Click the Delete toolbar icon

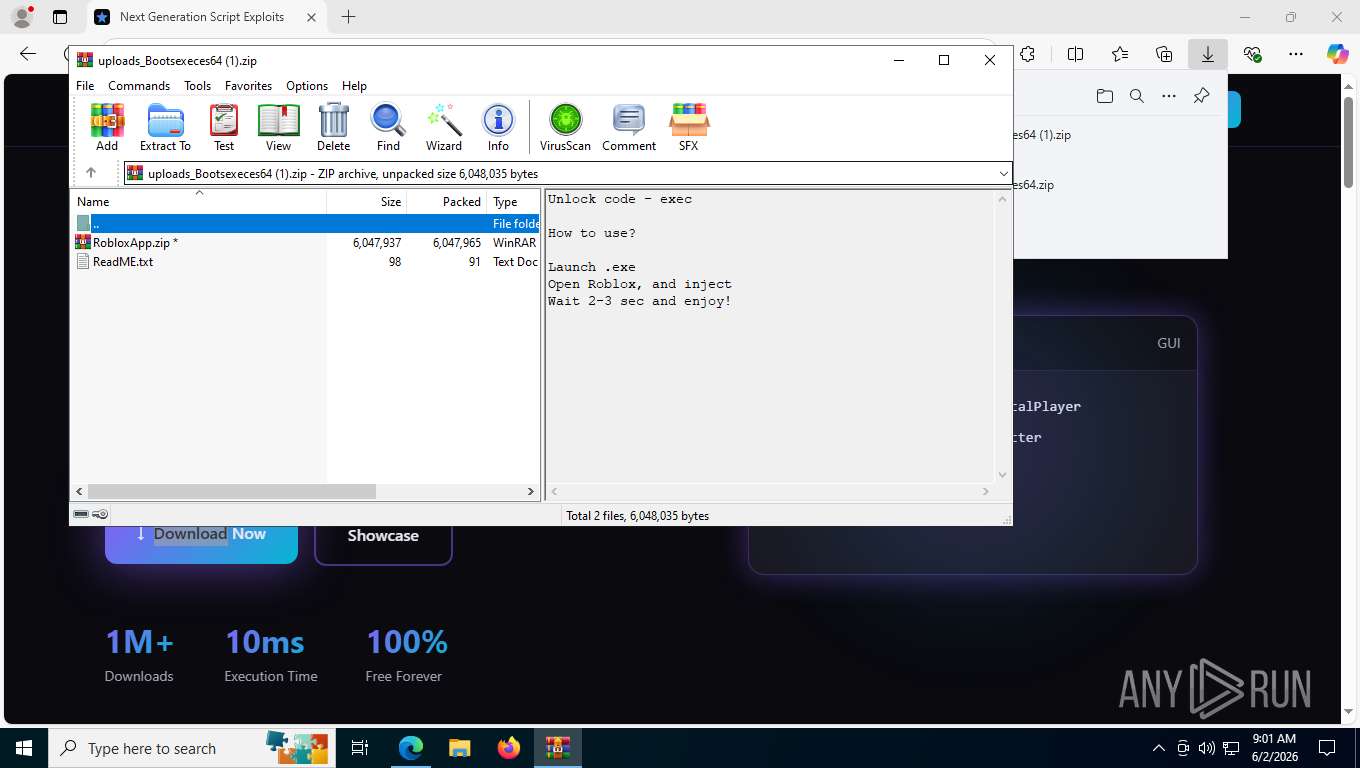click(333, 127)
